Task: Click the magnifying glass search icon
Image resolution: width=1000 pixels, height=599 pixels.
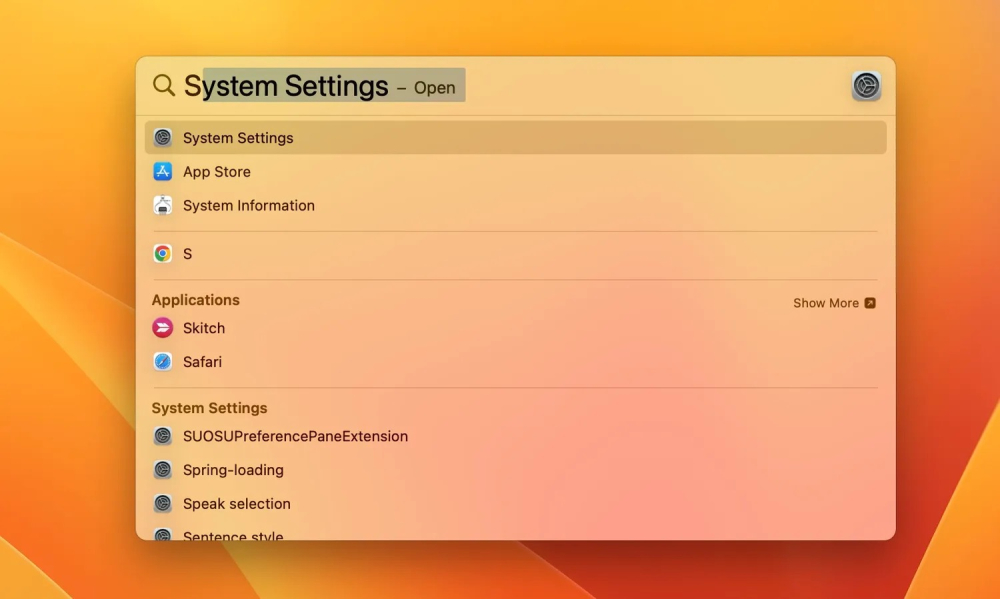Action: (x=163, y=86)
